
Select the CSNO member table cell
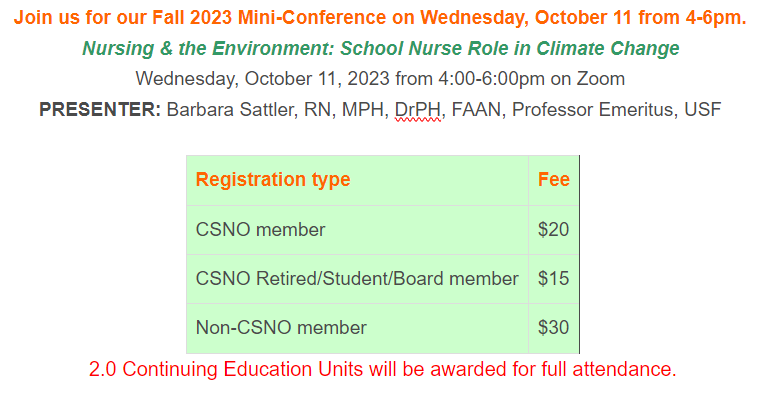coord(358,230)
